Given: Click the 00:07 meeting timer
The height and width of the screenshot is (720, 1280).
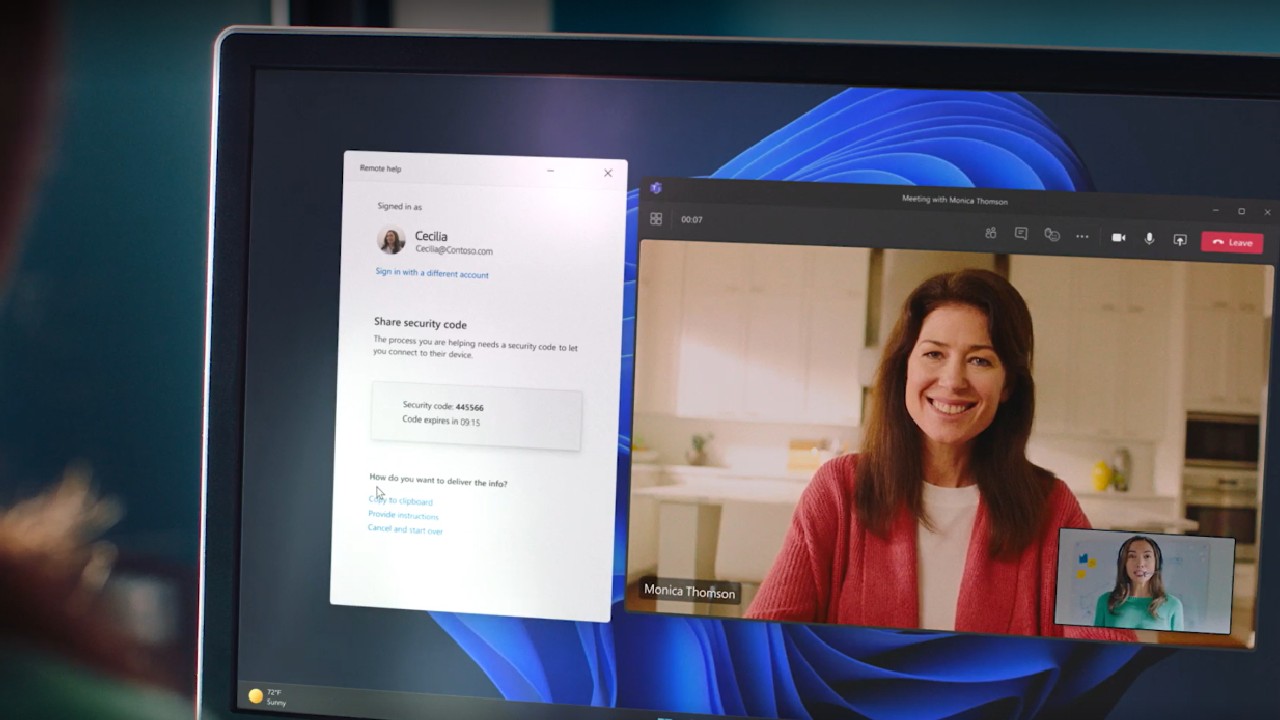Looking at the screenshot, I should tap(691, 219).
